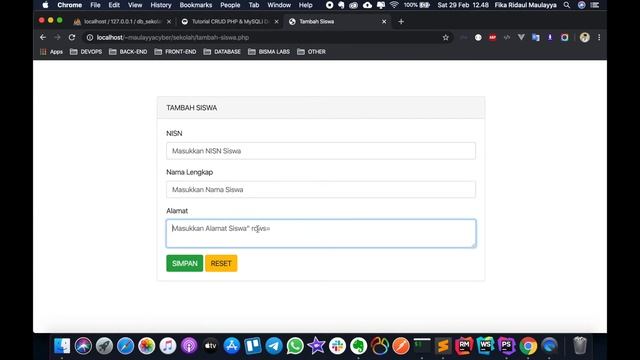
Task: Open the Chrome three-dot menu
Action: pos(599,38)
